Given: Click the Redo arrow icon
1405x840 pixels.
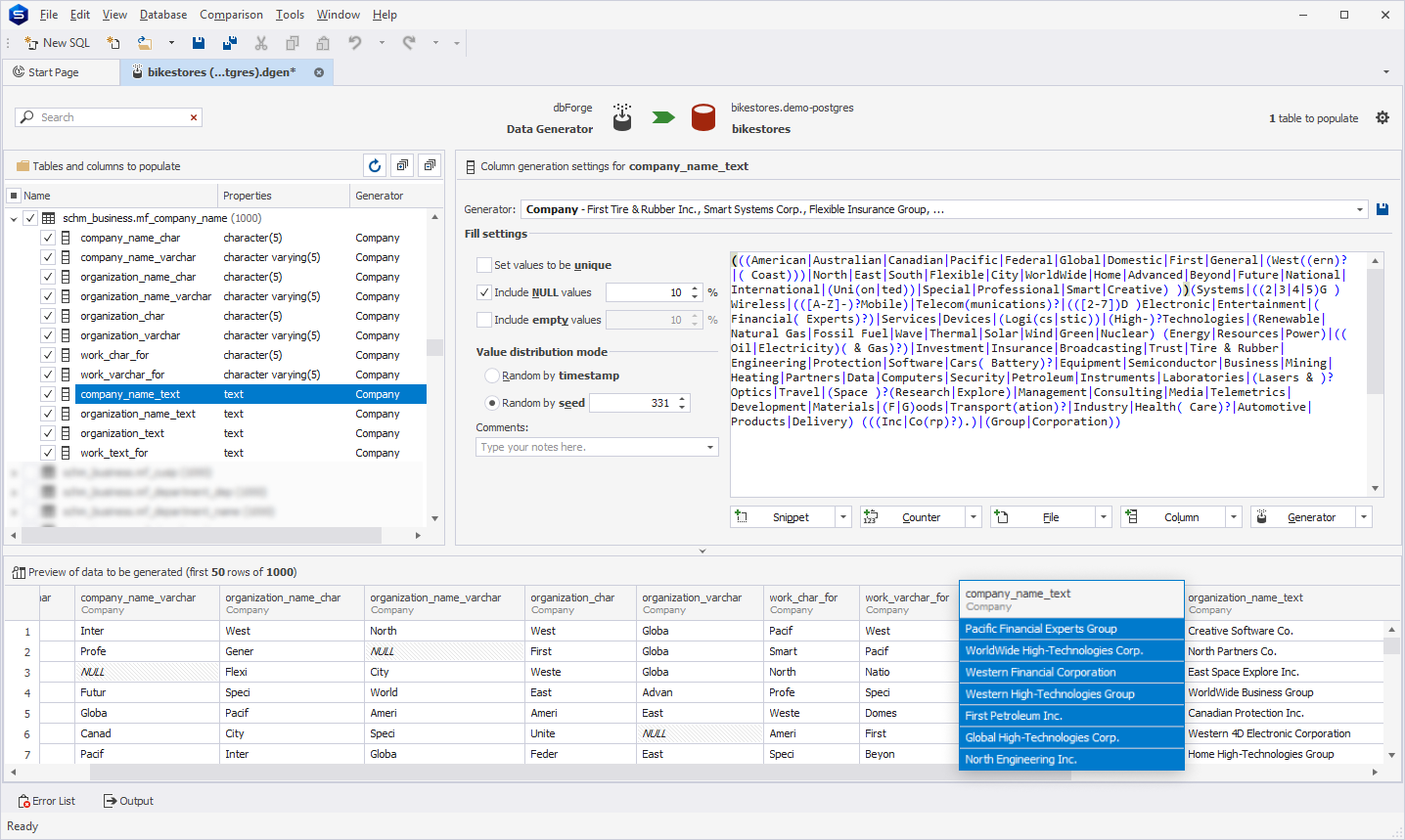Looking at the screenshot, I should point(409,43).
